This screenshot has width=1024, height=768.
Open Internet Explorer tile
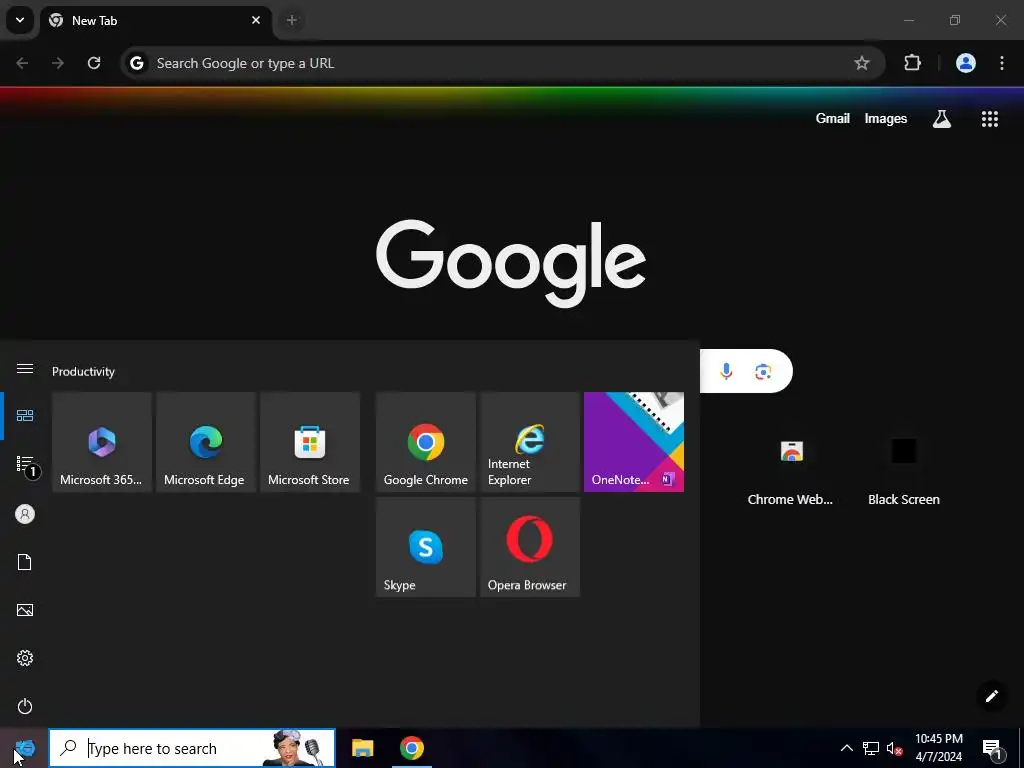pyautogui.click(x=530, y=442)
